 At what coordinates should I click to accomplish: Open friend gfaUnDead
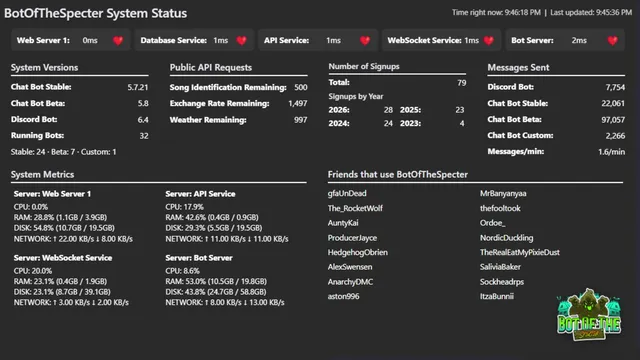pyautogui.click(x=347, y=193)
